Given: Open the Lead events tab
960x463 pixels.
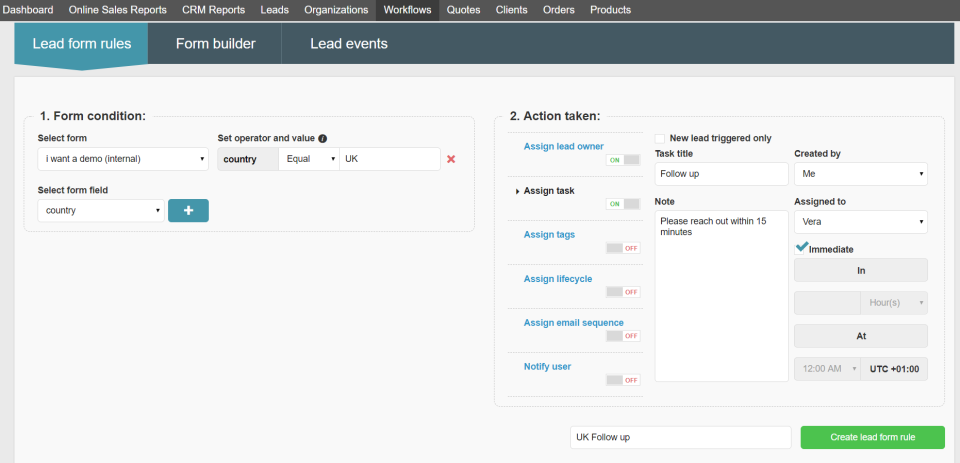Looking at the screenshot, I should click(349, 44).
